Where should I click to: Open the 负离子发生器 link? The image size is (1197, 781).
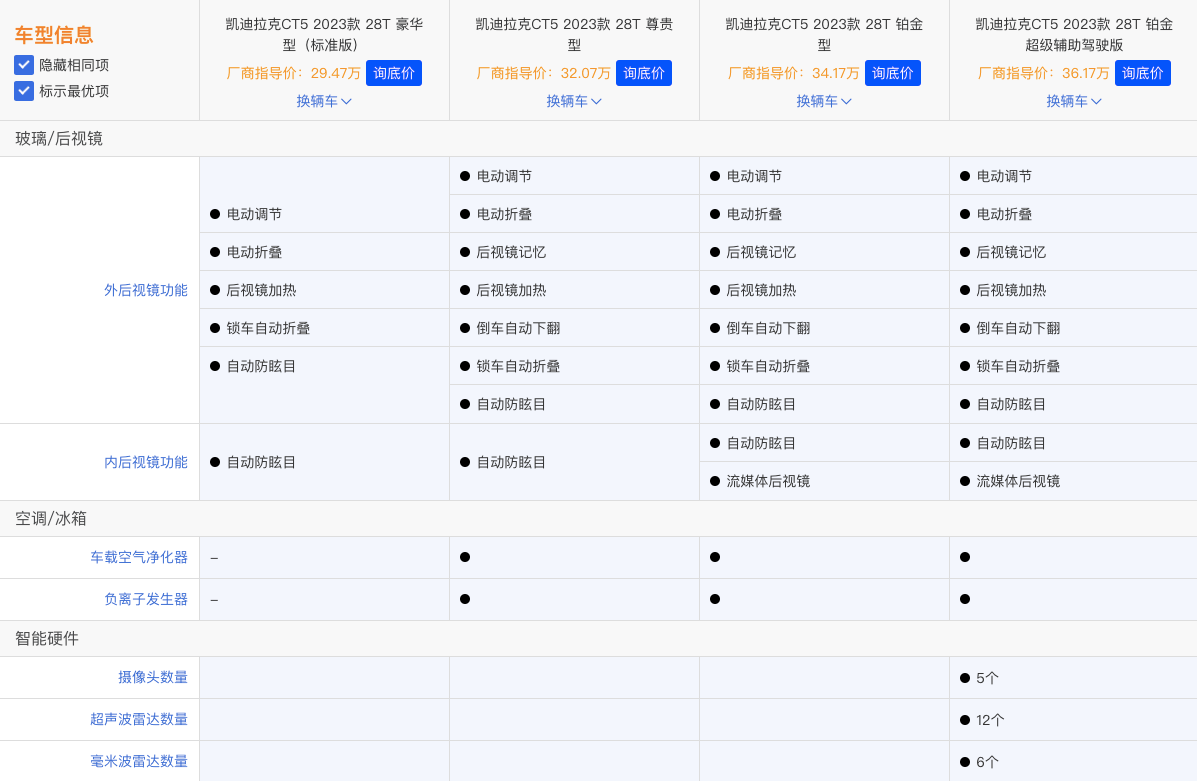[146, 599]
